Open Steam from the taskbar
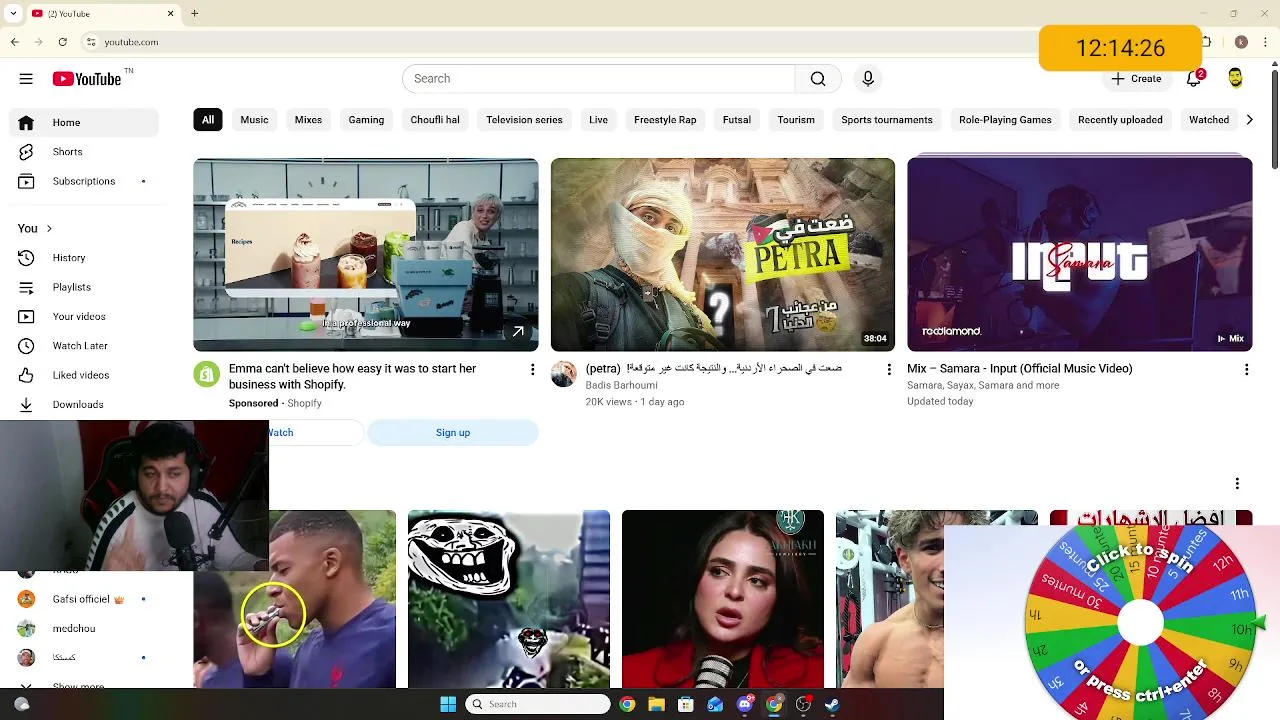 click(x=832, y=704)
